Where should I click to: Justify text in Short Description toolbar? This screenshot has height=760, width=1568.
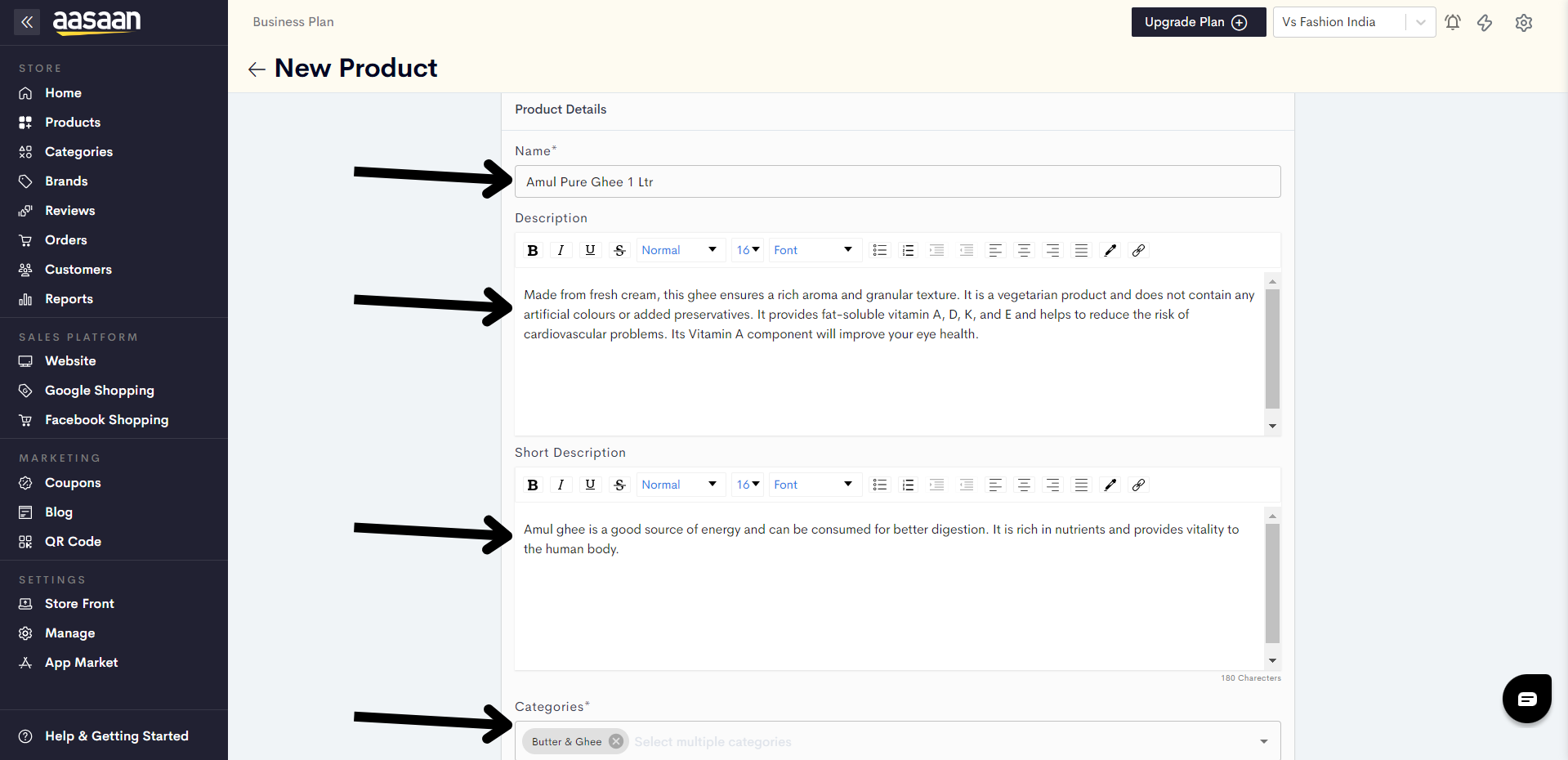click(x=1081, y=485)
